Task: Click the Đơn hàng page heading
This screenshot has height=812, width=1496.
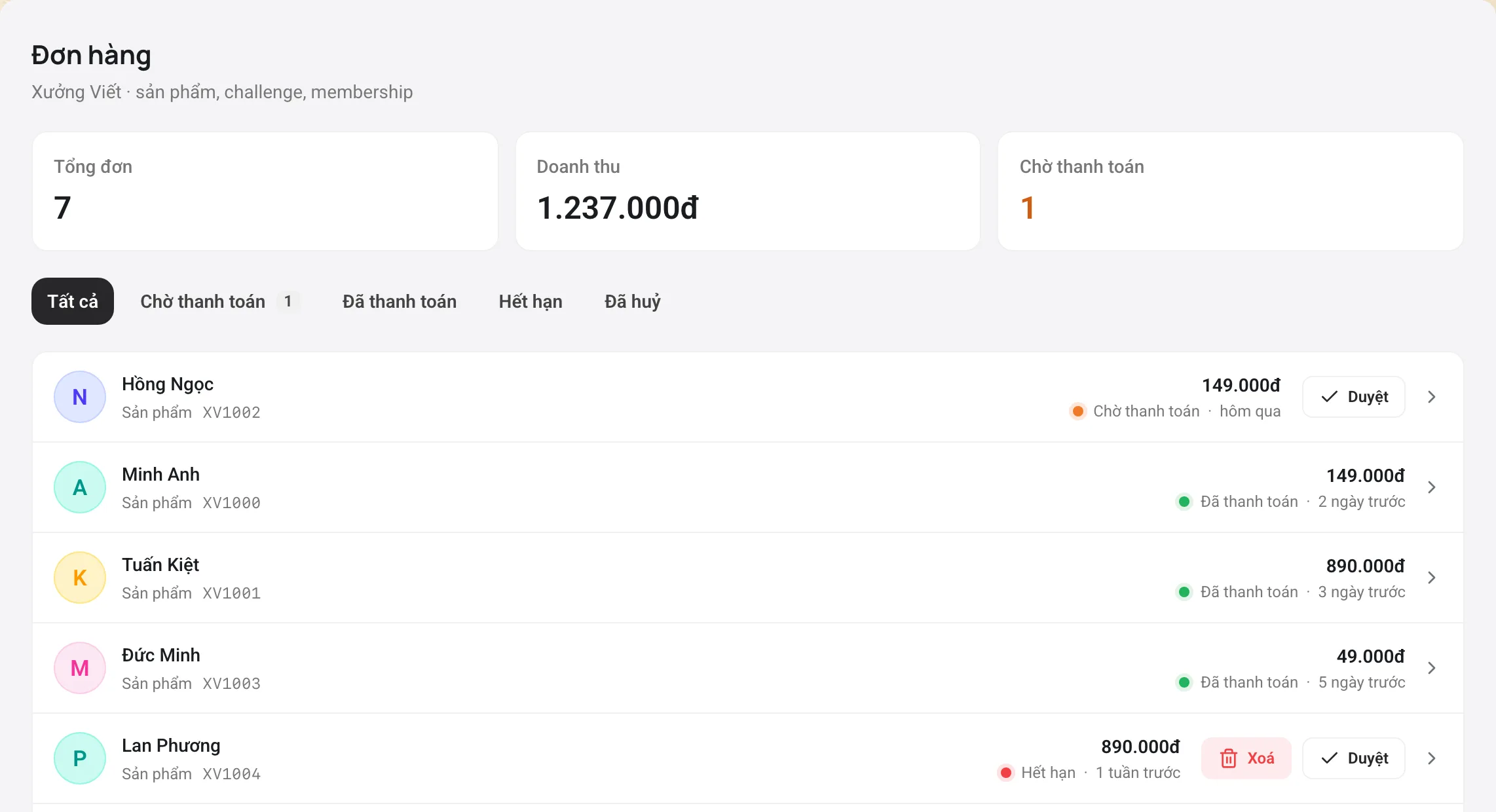Action: 91,55
